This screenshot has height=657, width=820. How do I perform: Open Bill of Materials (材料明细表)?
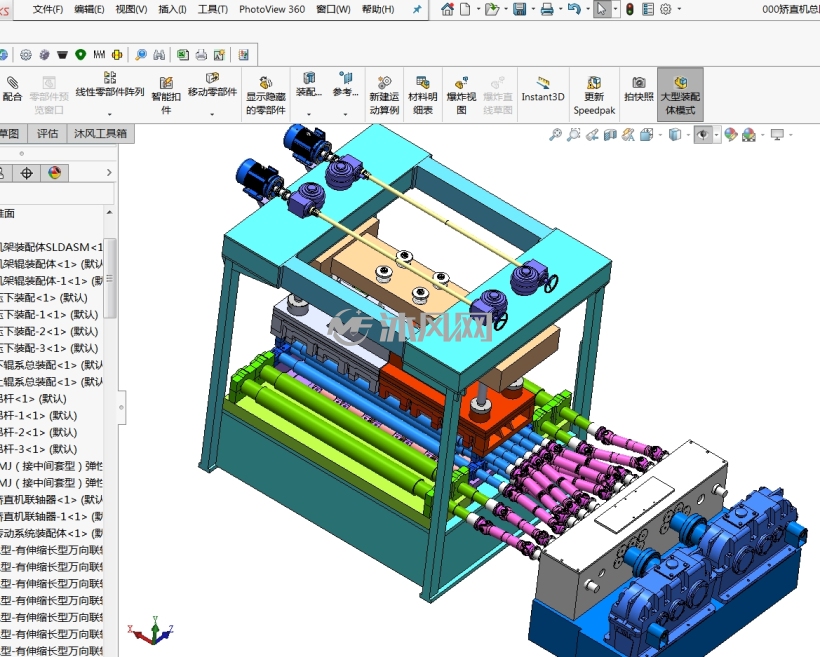(423, 95)
